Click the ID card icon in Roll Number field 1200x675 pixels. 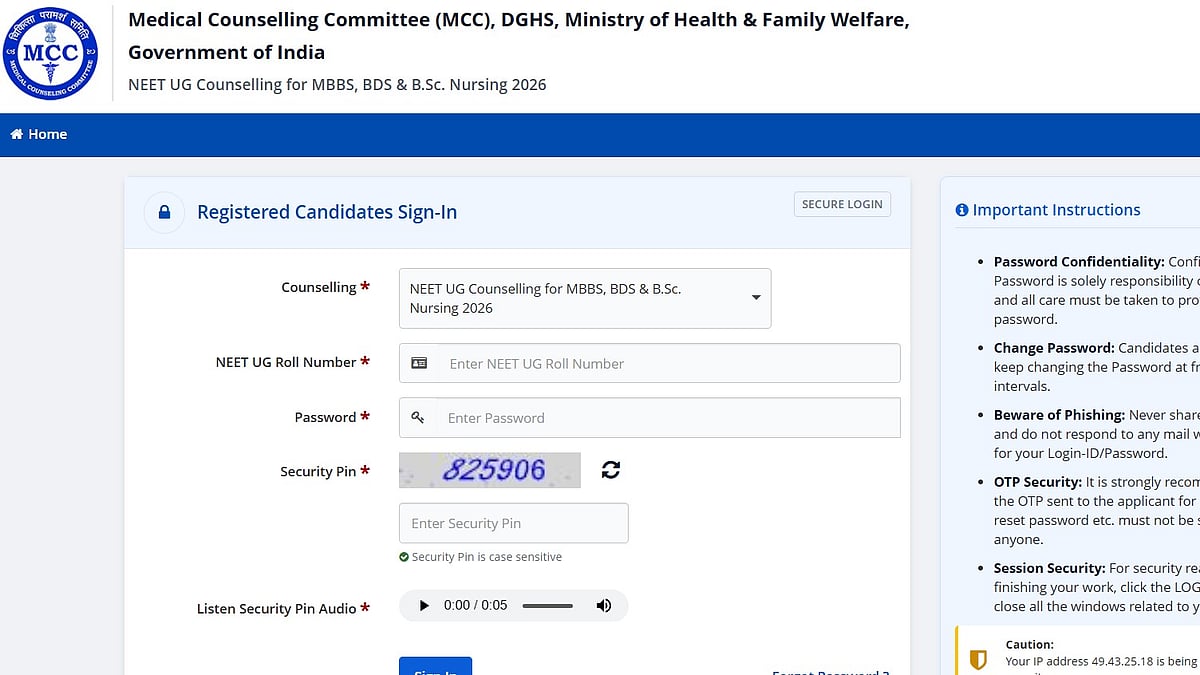419,363
